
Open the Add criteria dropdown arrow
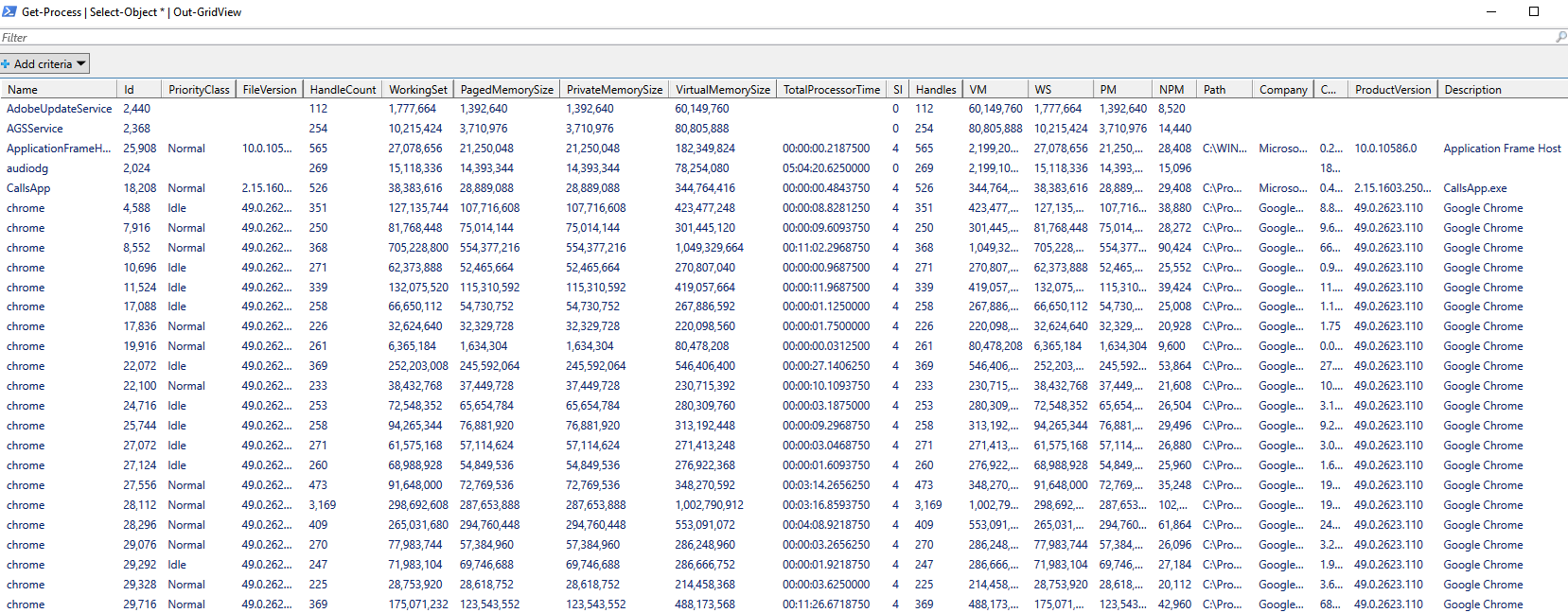(80, 63)
